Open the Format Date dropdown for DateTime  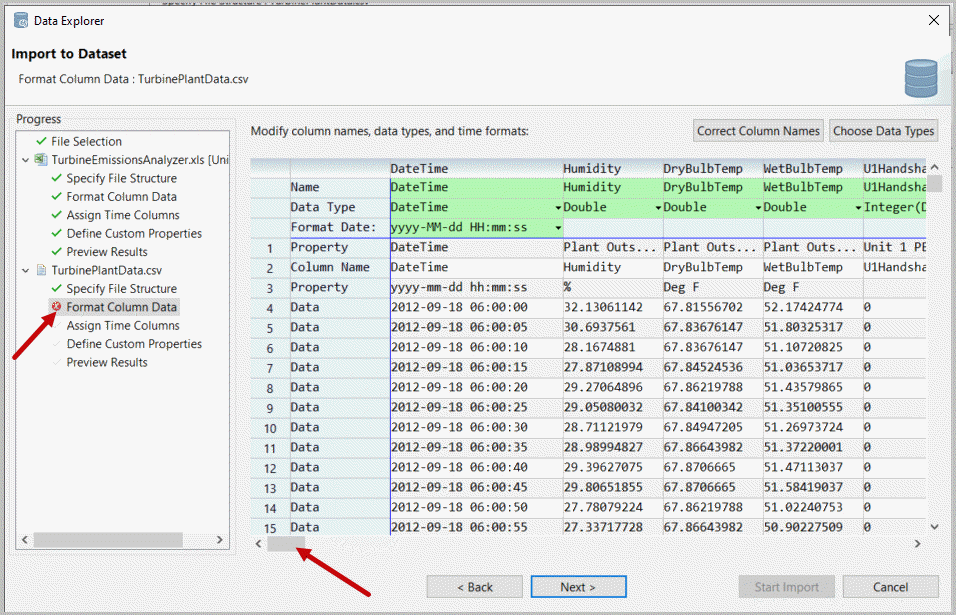click(x=557, y=228)
